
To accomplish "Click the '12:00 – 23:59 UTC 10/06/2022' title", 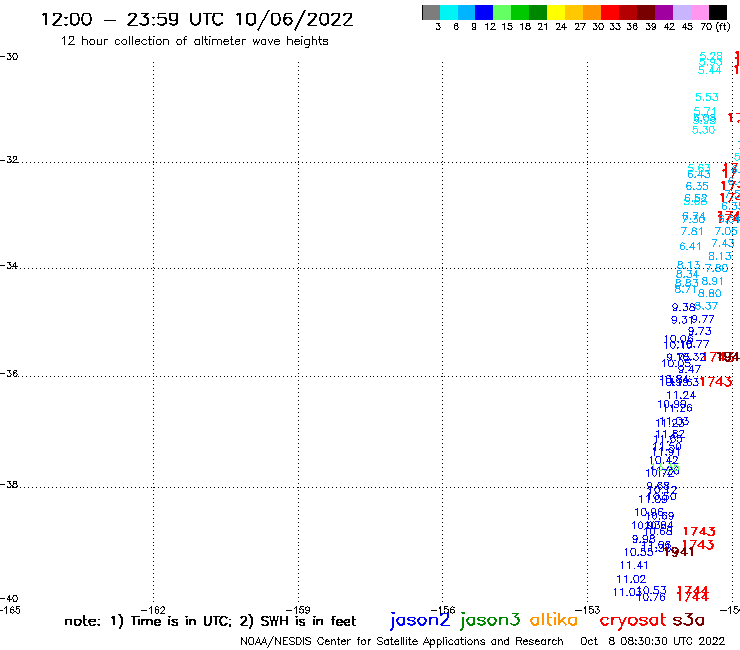I will [x=197, y=20].
